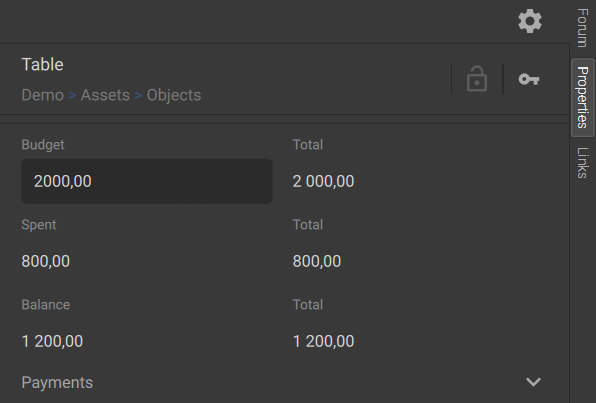Viewport: 596px width, 403px height.
Task: Select the Properties side tab
Action: [x=583, y=97]
